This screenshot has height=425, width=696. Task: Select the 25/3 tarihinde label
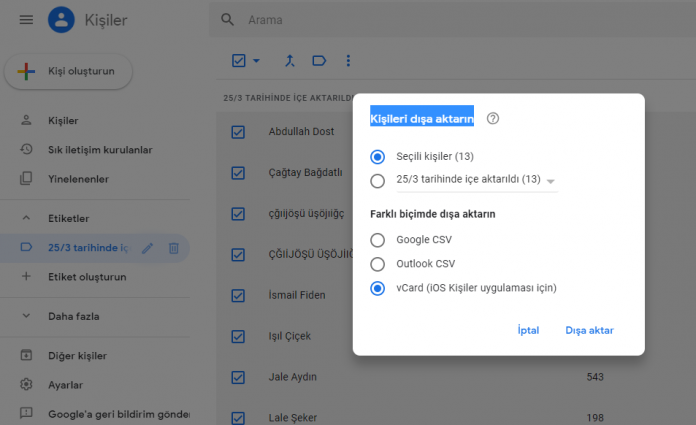click(x=88, y=248)
